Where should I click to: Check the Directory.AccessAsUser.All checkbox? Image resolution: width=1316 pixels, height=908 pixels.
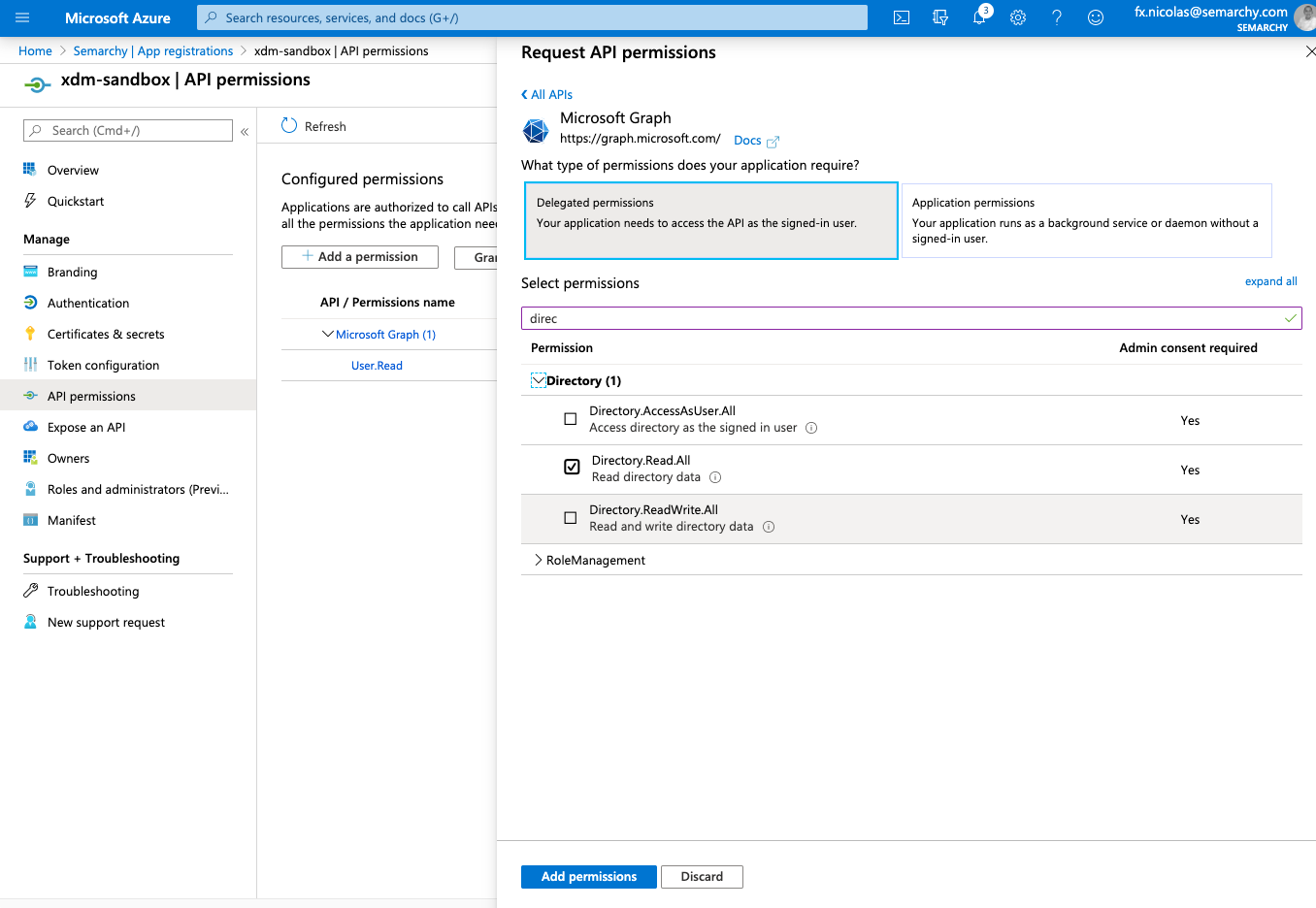pos(571,419)
